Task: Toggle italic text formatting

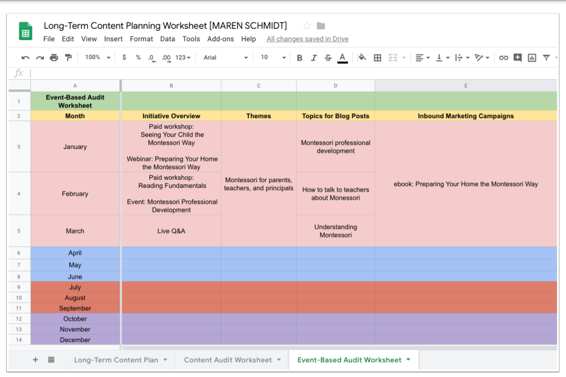Action: click(x=314, y=58)
